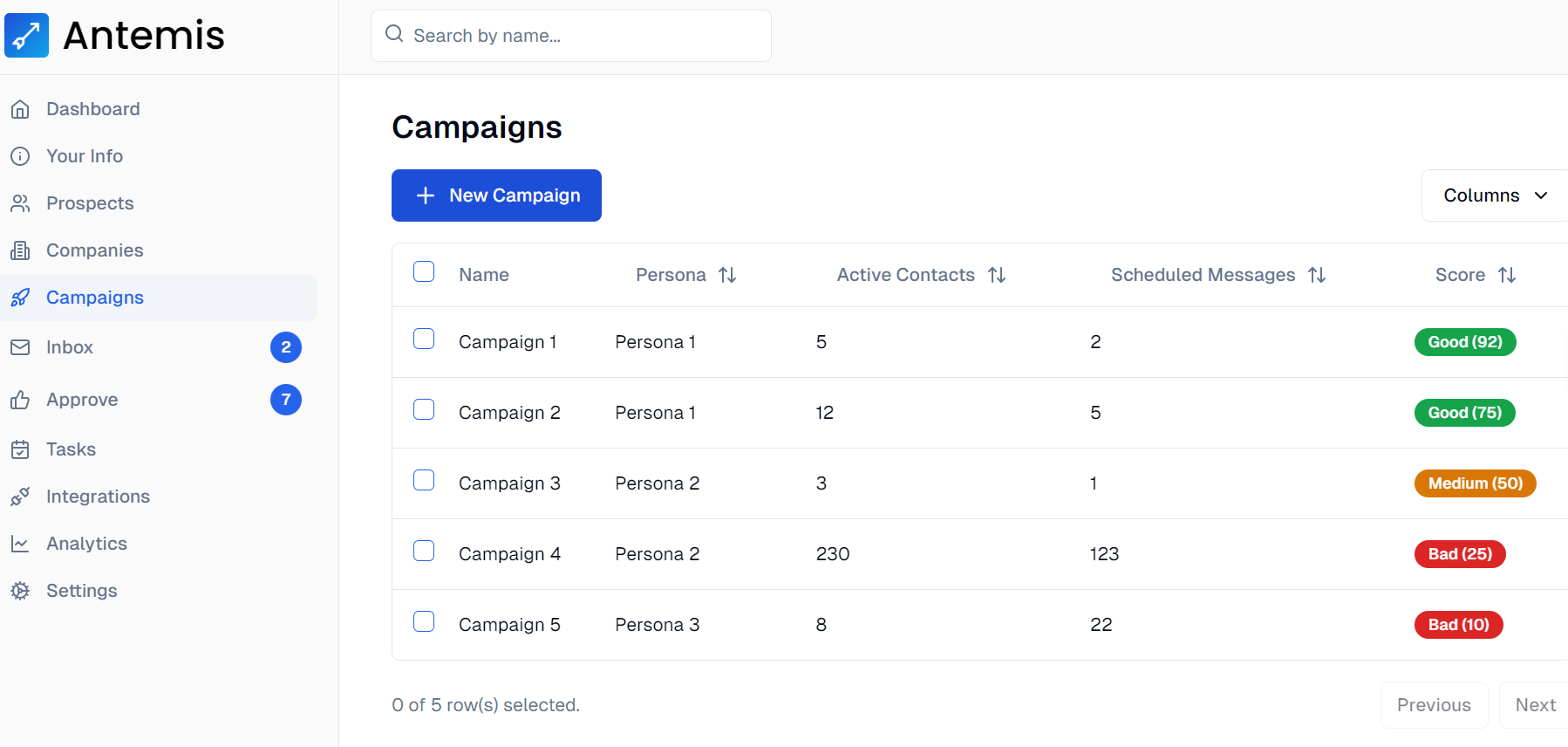Click the Antemis rocket logo icon
The width and height of the screenshot is (1568, 747).
(26, 36)
